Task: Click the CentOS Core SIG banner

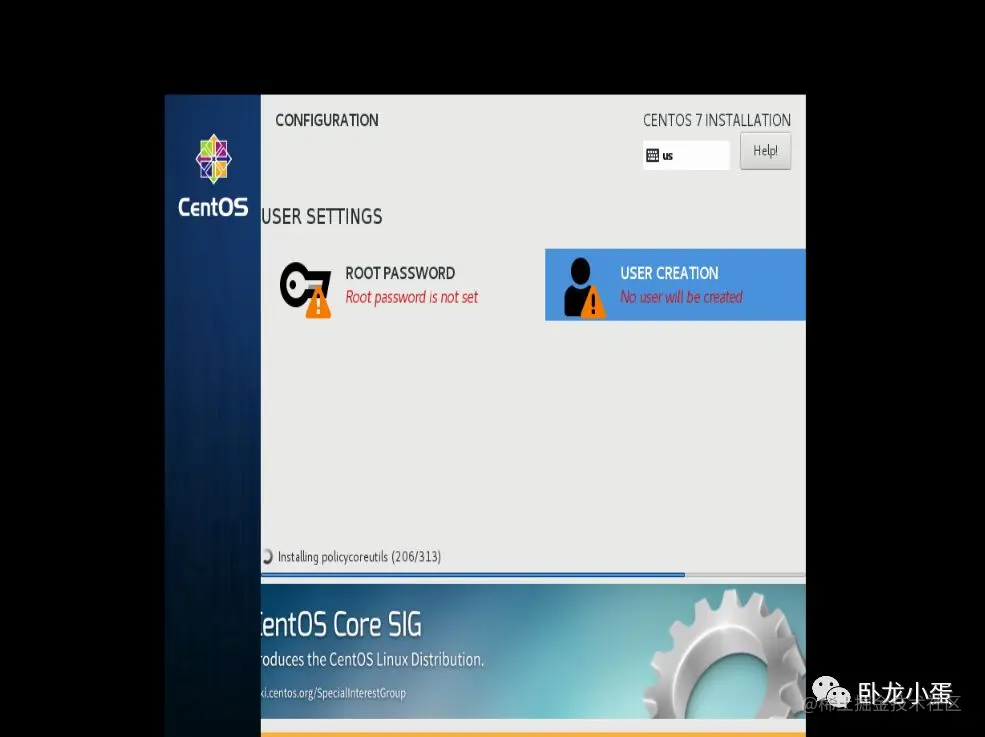Action: [533, 651]
